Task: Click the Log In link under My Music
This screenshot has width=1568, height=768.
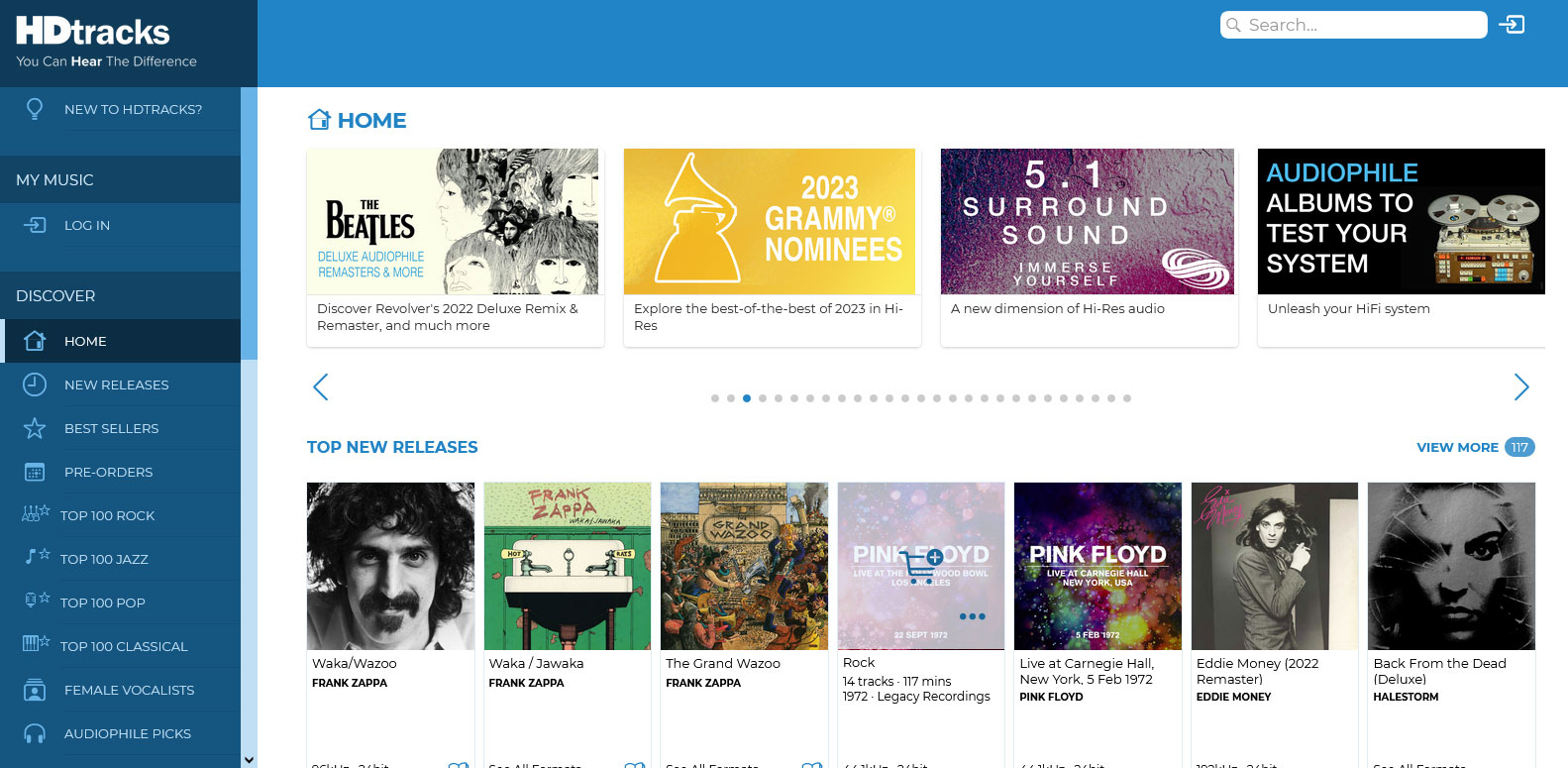Action: (87, 225)
